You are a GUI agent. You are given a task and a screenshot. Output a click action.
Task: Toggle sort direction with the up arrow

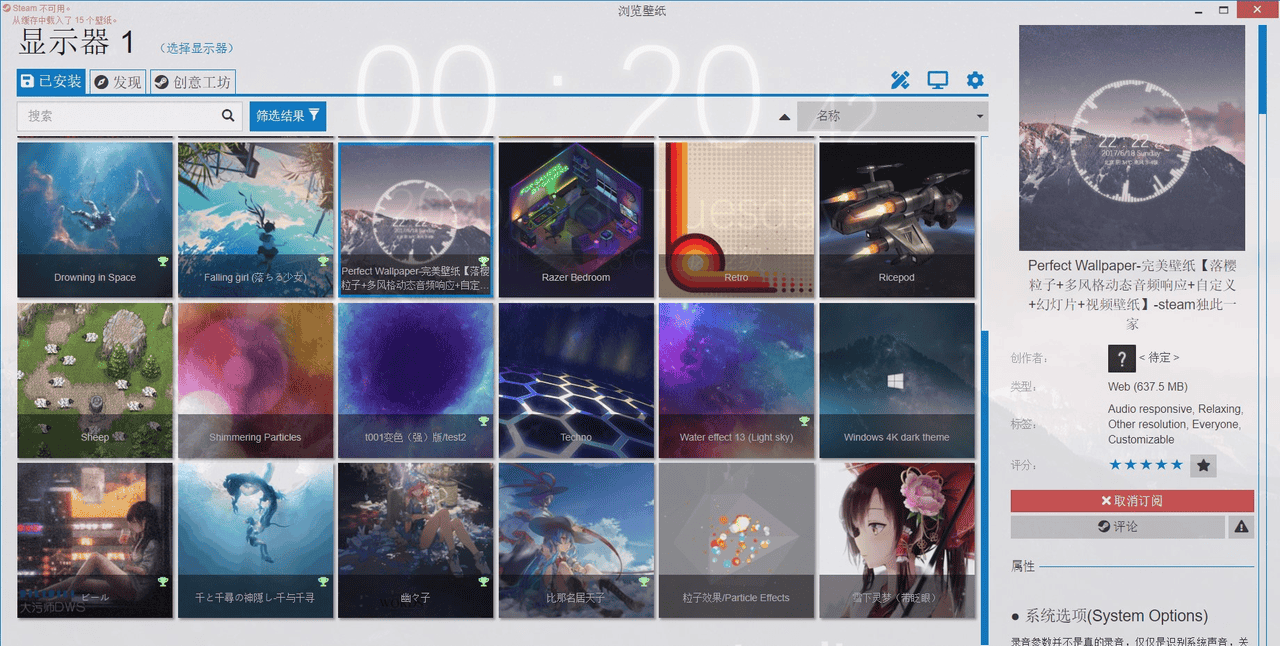[784, 117]
